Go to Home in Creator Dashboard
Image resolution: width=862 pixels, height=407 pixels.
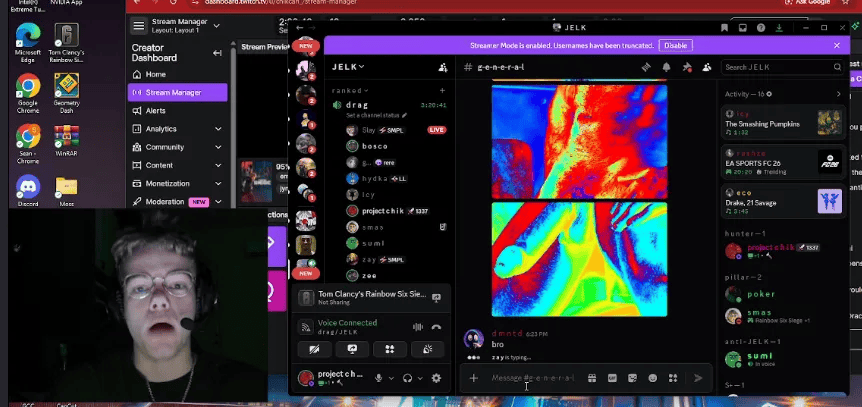coord(177,74)
